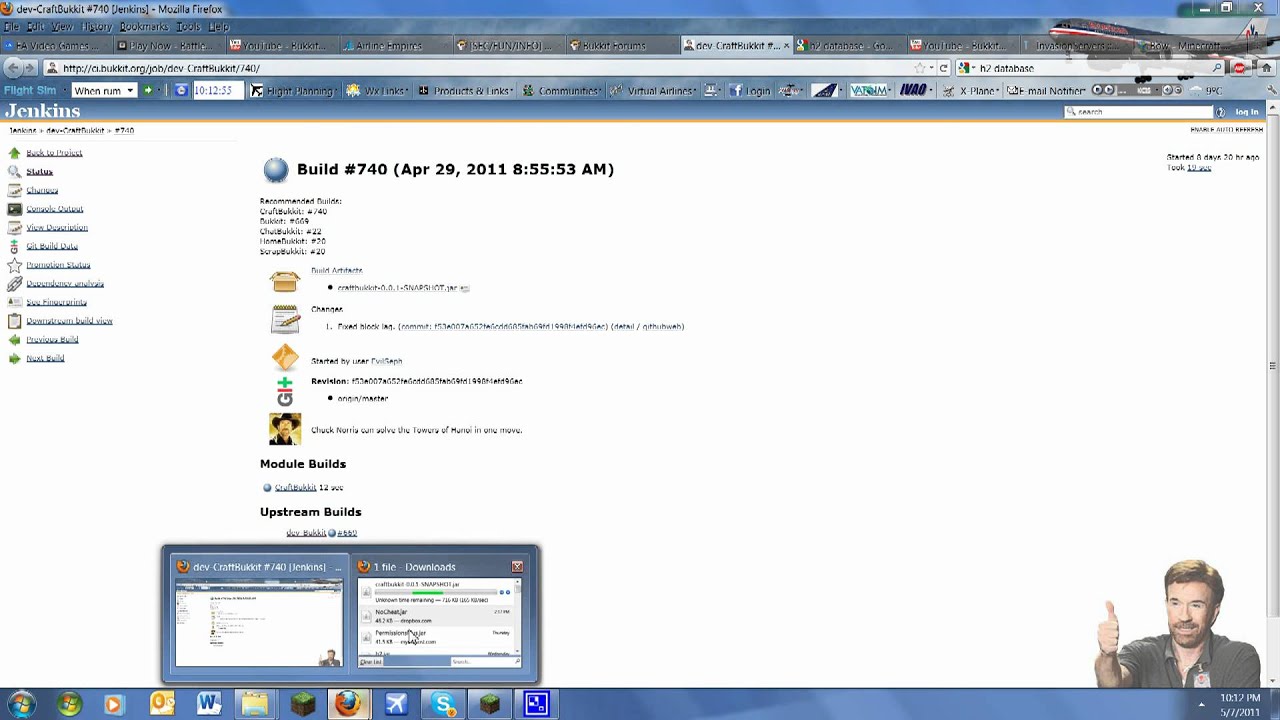Click the Jenkins logo header

[41, 111]
